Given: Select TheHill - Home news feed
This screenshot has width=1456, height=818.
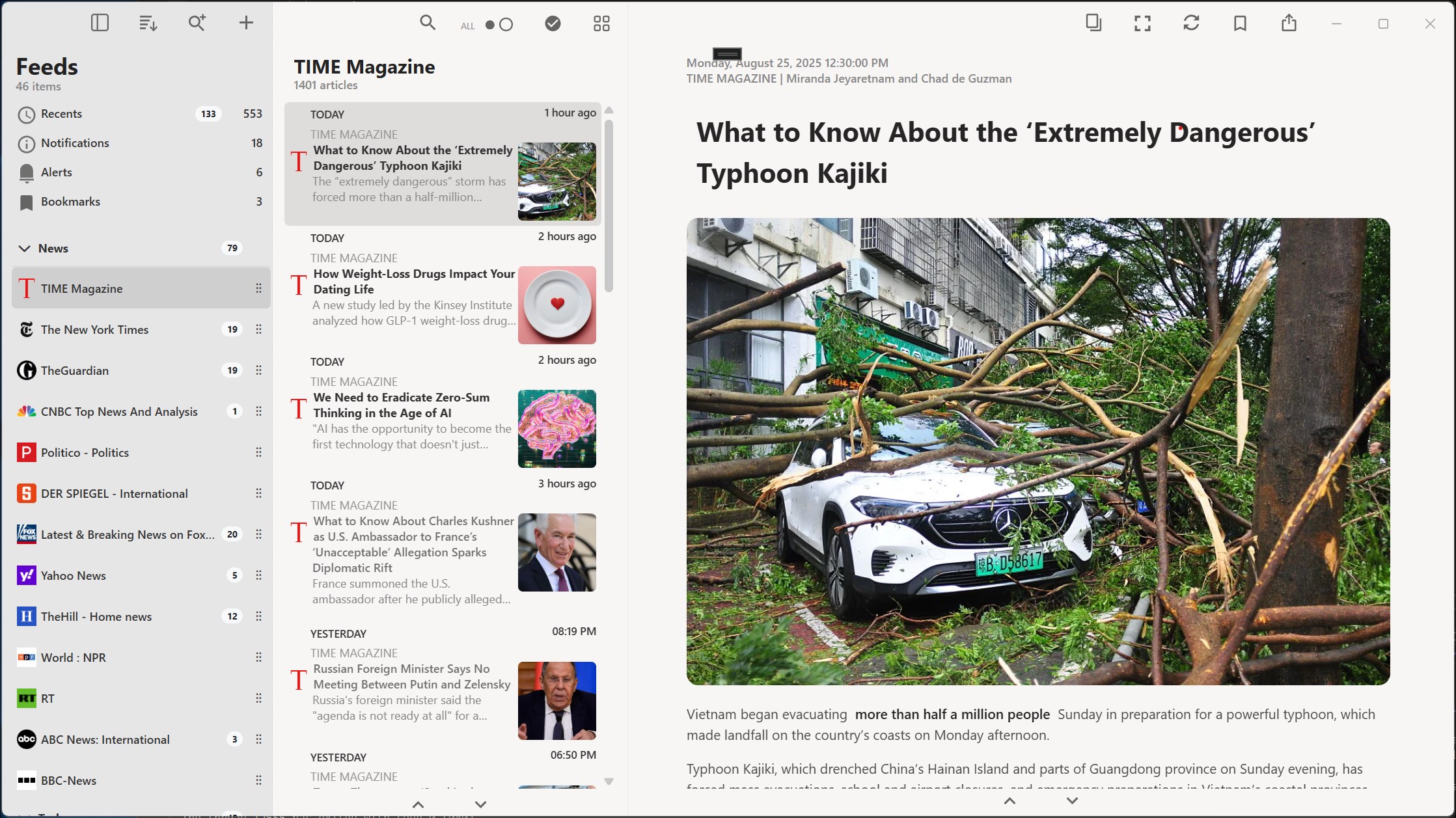Looking at the screenshot, I should click(x=141, y=616).
